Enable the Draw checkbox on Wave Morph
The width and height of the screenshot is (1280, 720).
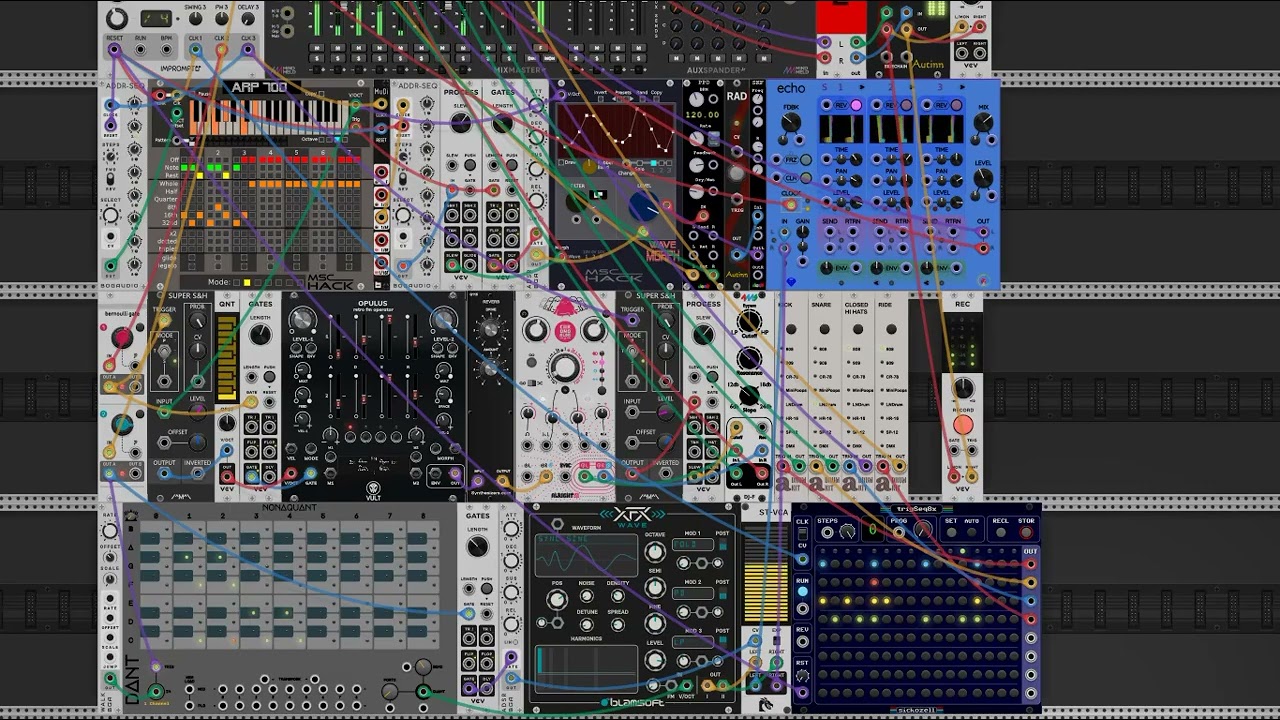563,162
